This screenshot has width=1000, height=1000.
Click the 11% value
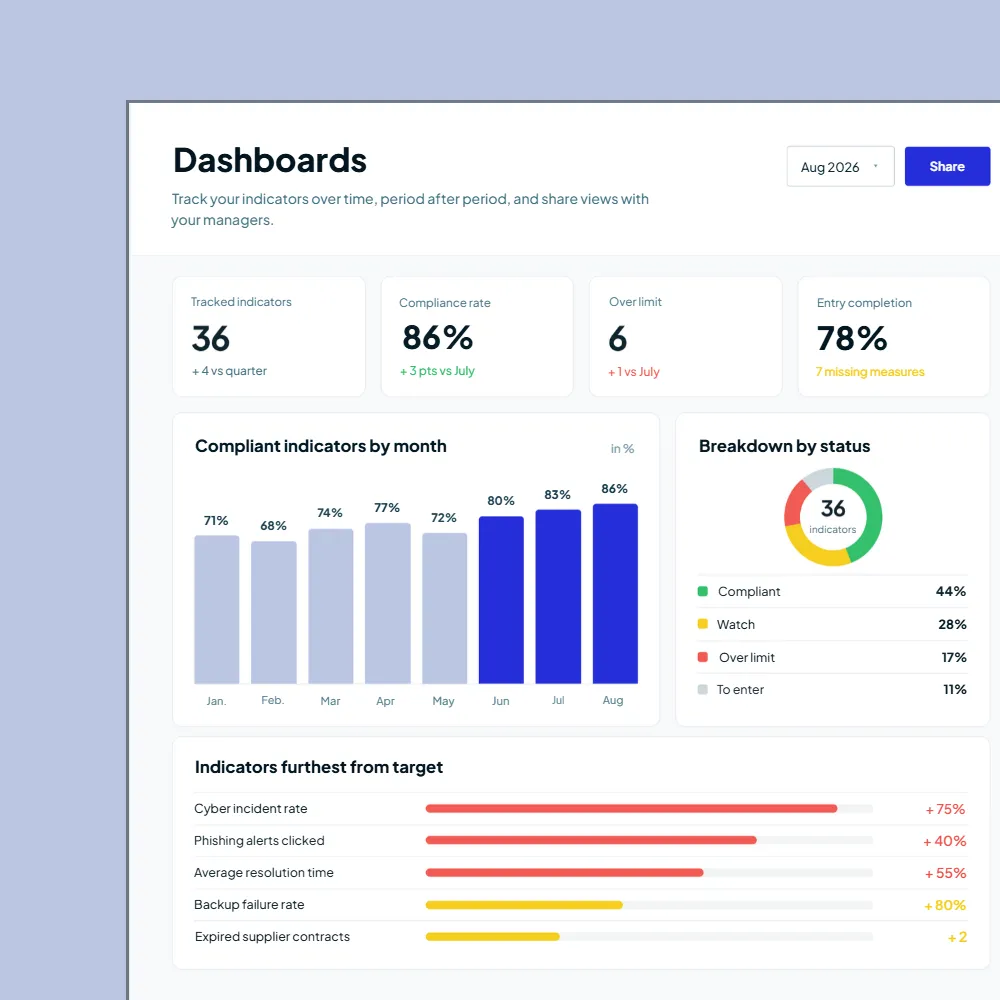pos(955,689)
